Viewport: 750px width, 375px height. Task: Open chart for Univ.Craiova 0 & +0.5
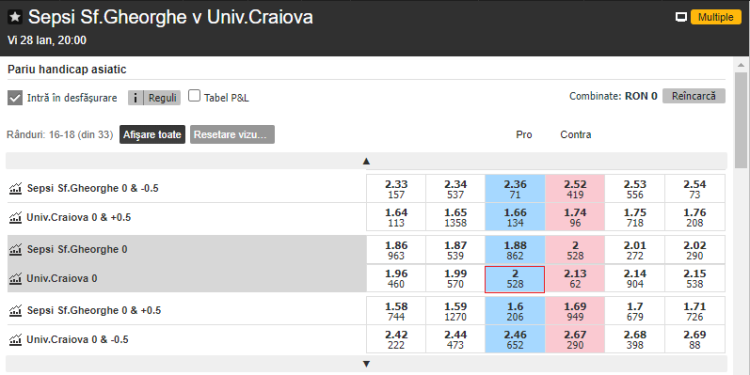point(16,218)
